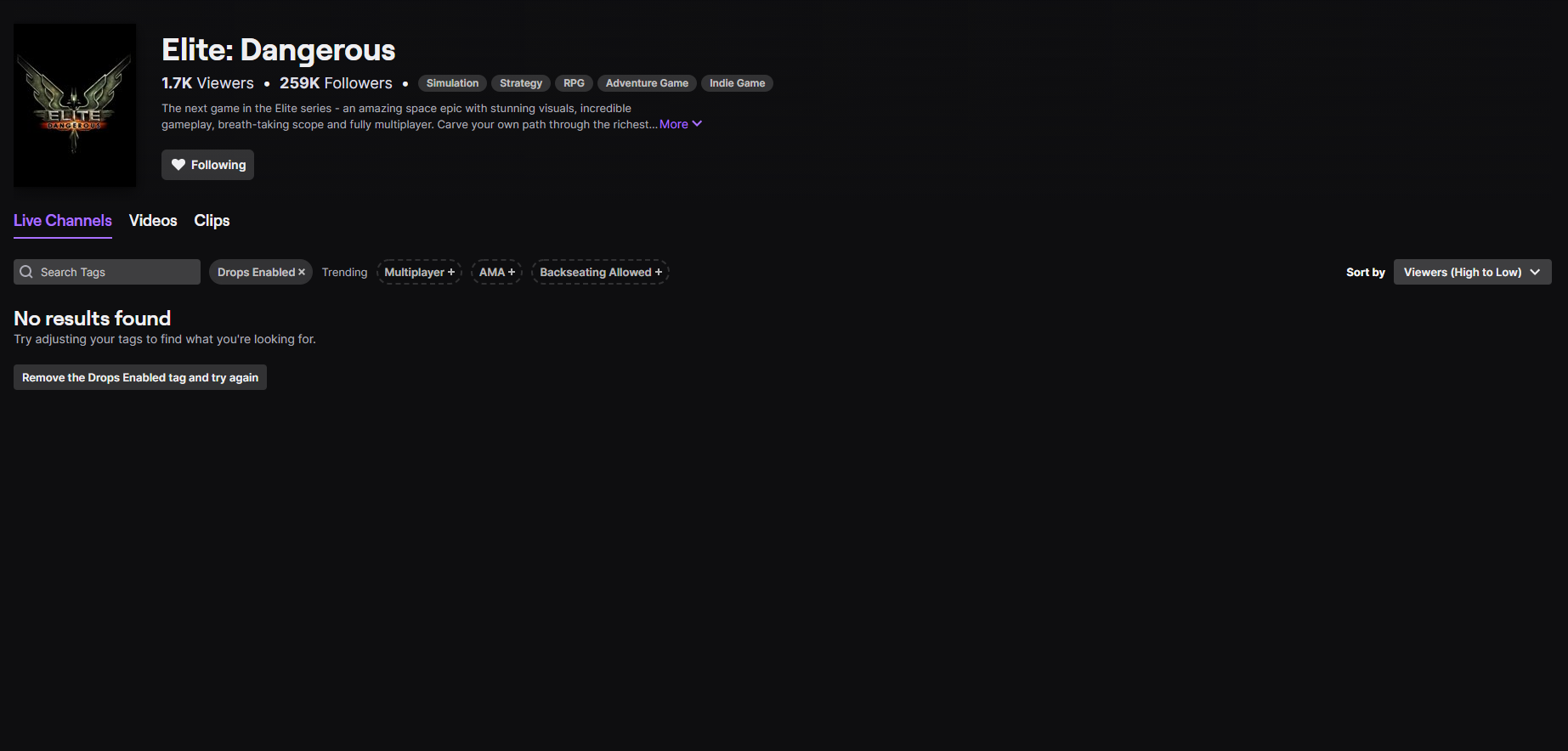Click the Trending label
The width and height of the screenshot is (1568, 751).
click(x=344, y=272)
